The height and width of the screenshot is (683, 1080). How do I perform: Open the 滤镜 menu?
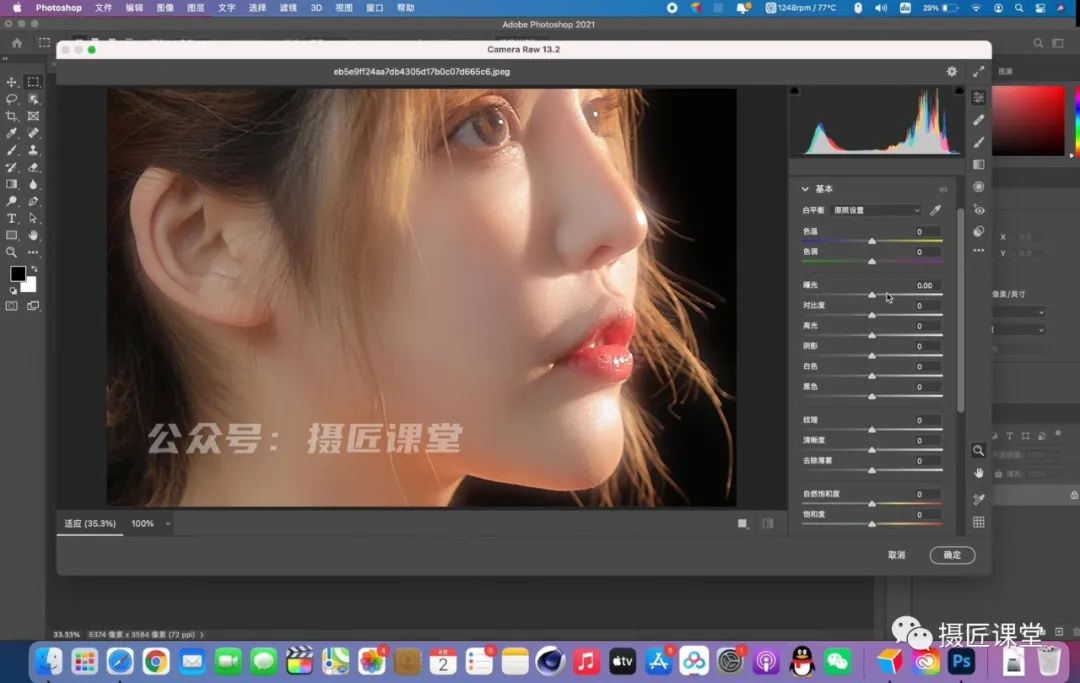pos(288,8)
